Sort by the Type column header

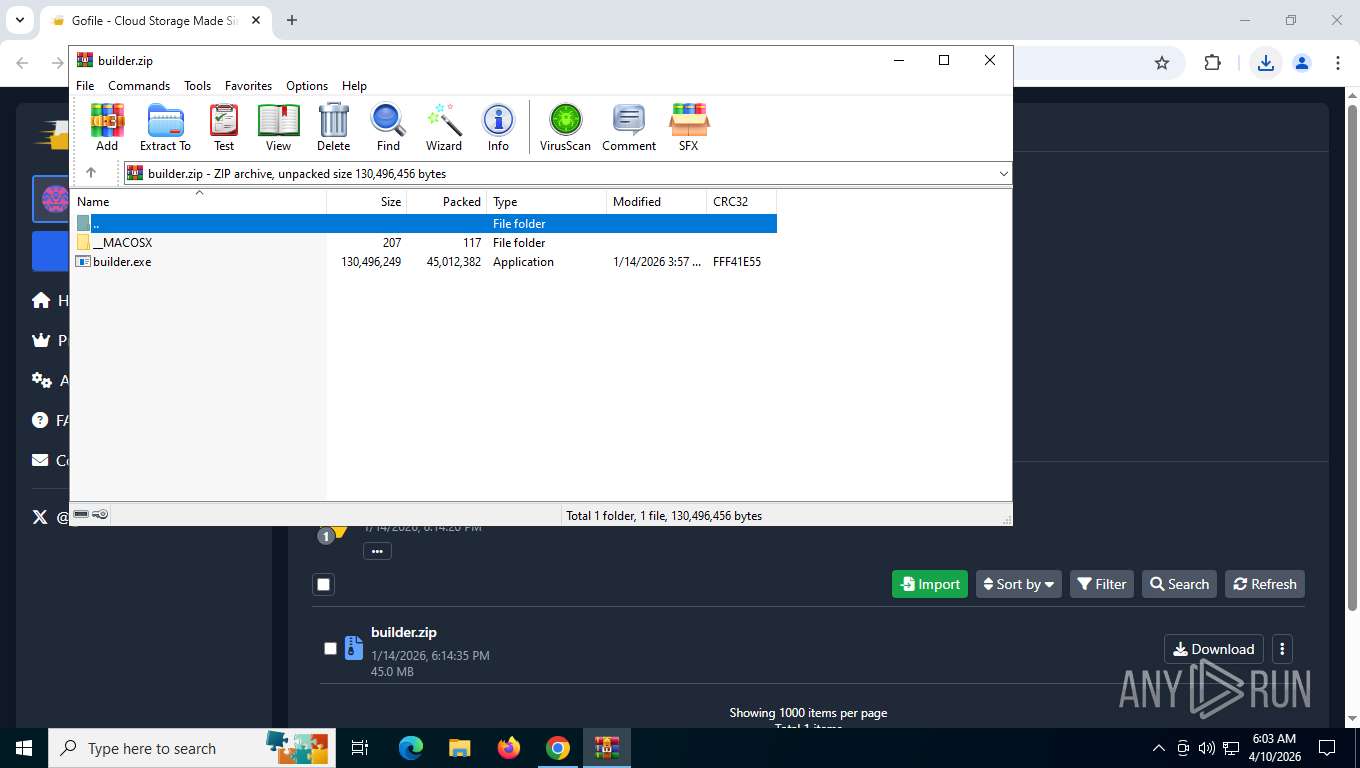click(547, 201)
